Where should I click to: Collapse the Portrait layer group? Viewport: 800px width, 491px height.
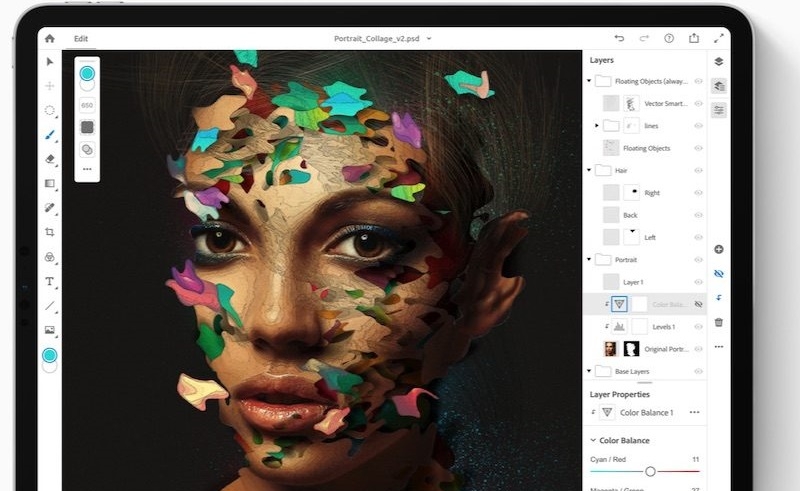[x=589, y=260]
